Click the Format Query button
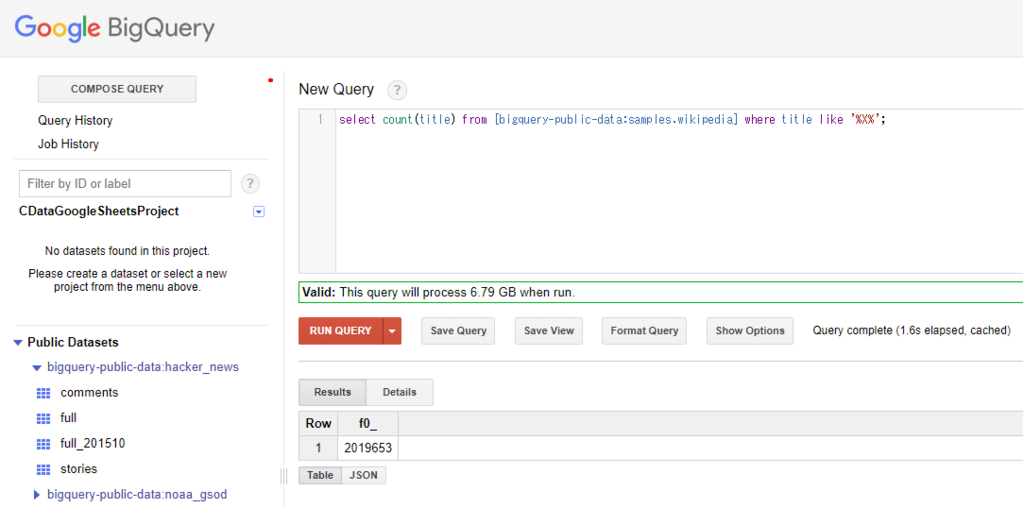 click(x=644, y=331)
